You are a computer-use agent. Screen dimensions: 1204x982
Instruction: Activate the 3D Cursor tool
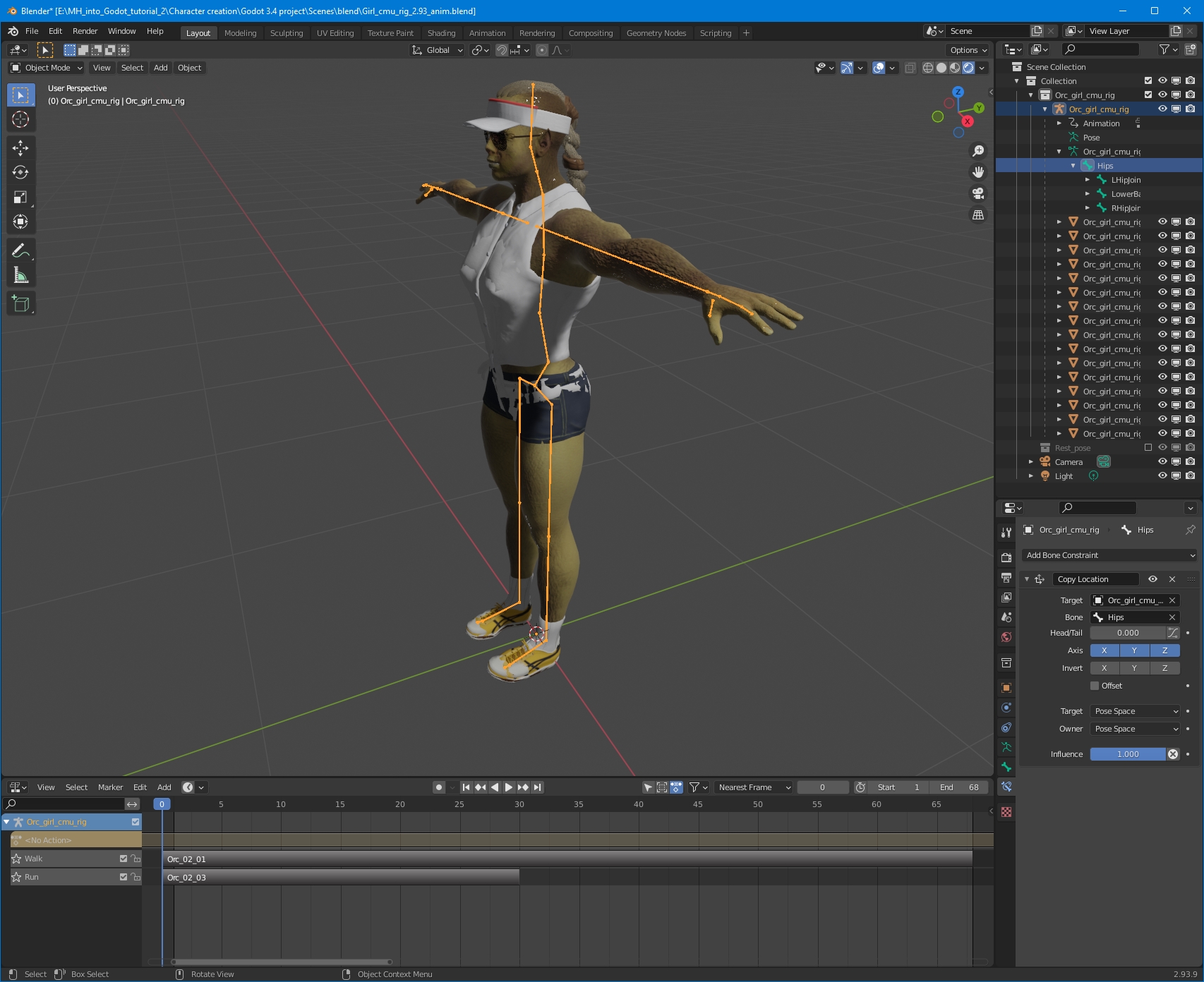[20, 120]
